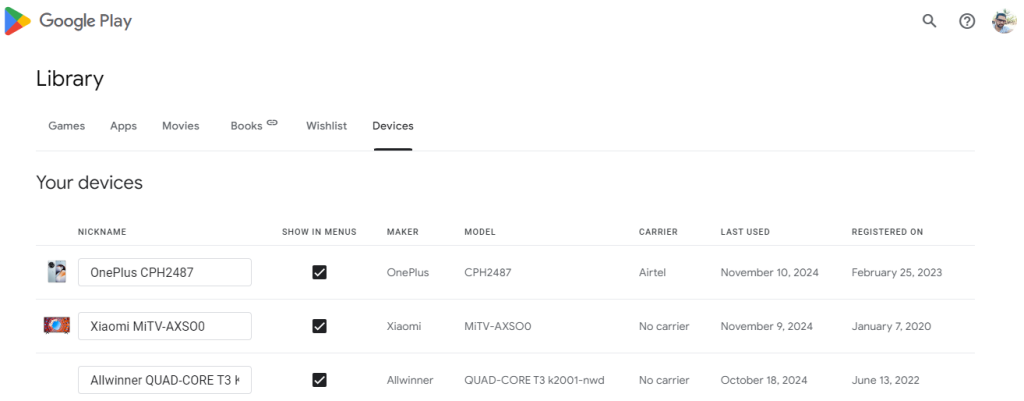Open the account profile avatar
Image resolution: width=1024 pixels, height=401 pixels.
(1004, 21)
